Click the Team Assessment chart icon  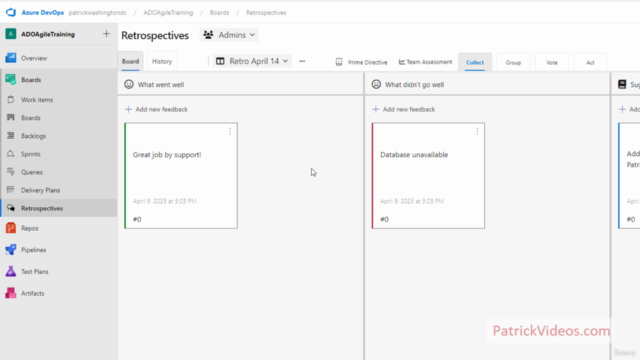pos(402,62)
